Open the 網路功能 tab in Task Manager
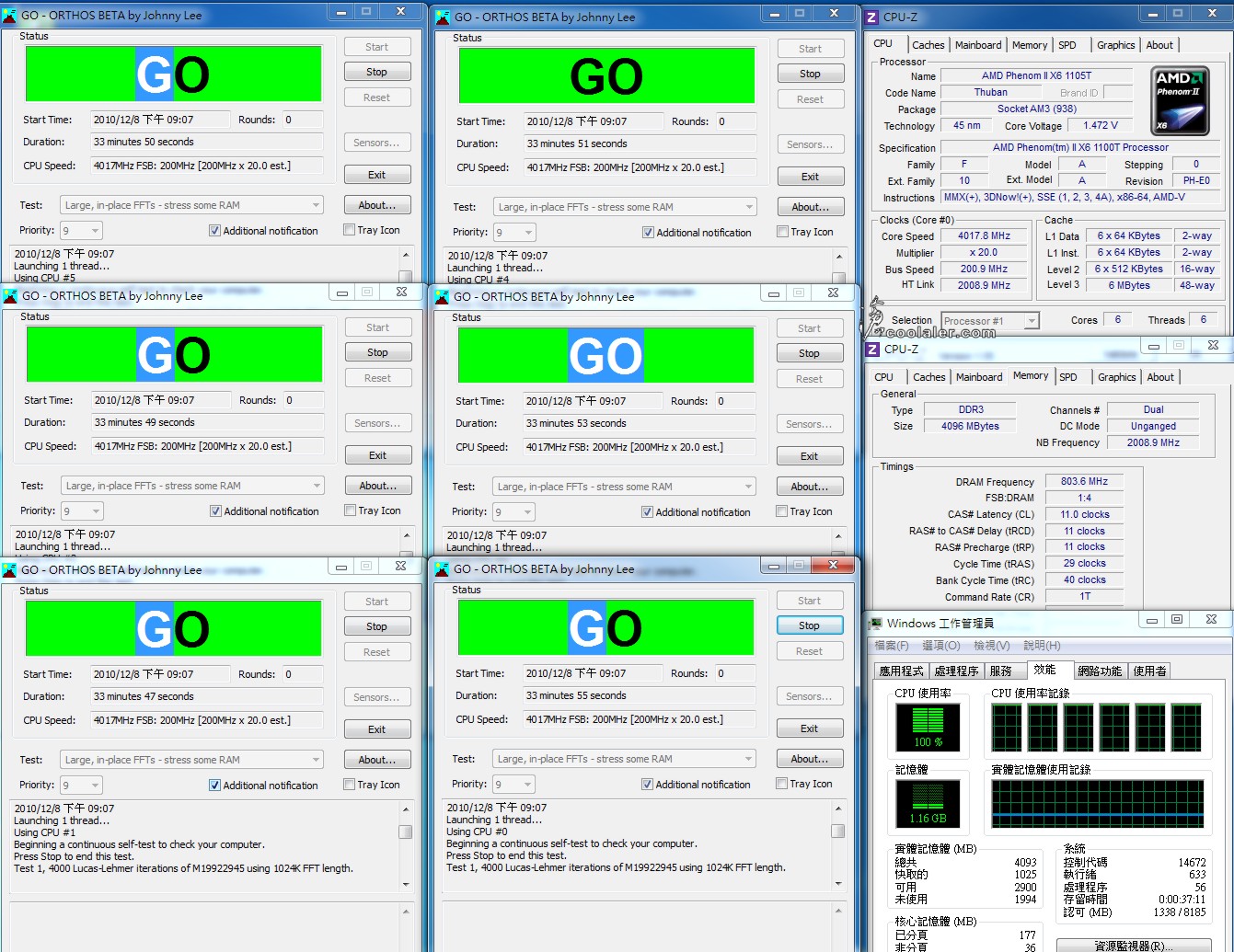This screenshot has width=1234, height=952. (1100, 671)
